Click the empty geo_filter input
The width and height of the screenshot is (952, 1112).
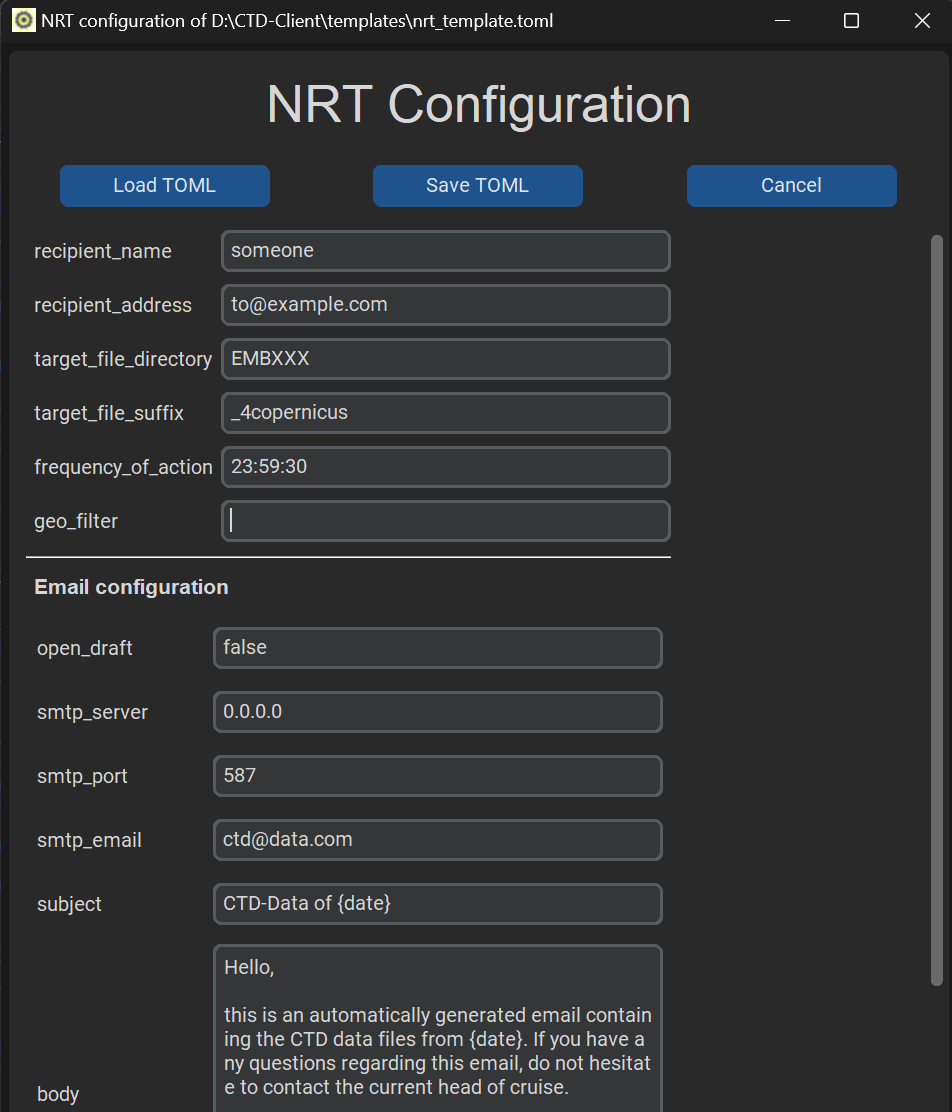coord(445,521)
